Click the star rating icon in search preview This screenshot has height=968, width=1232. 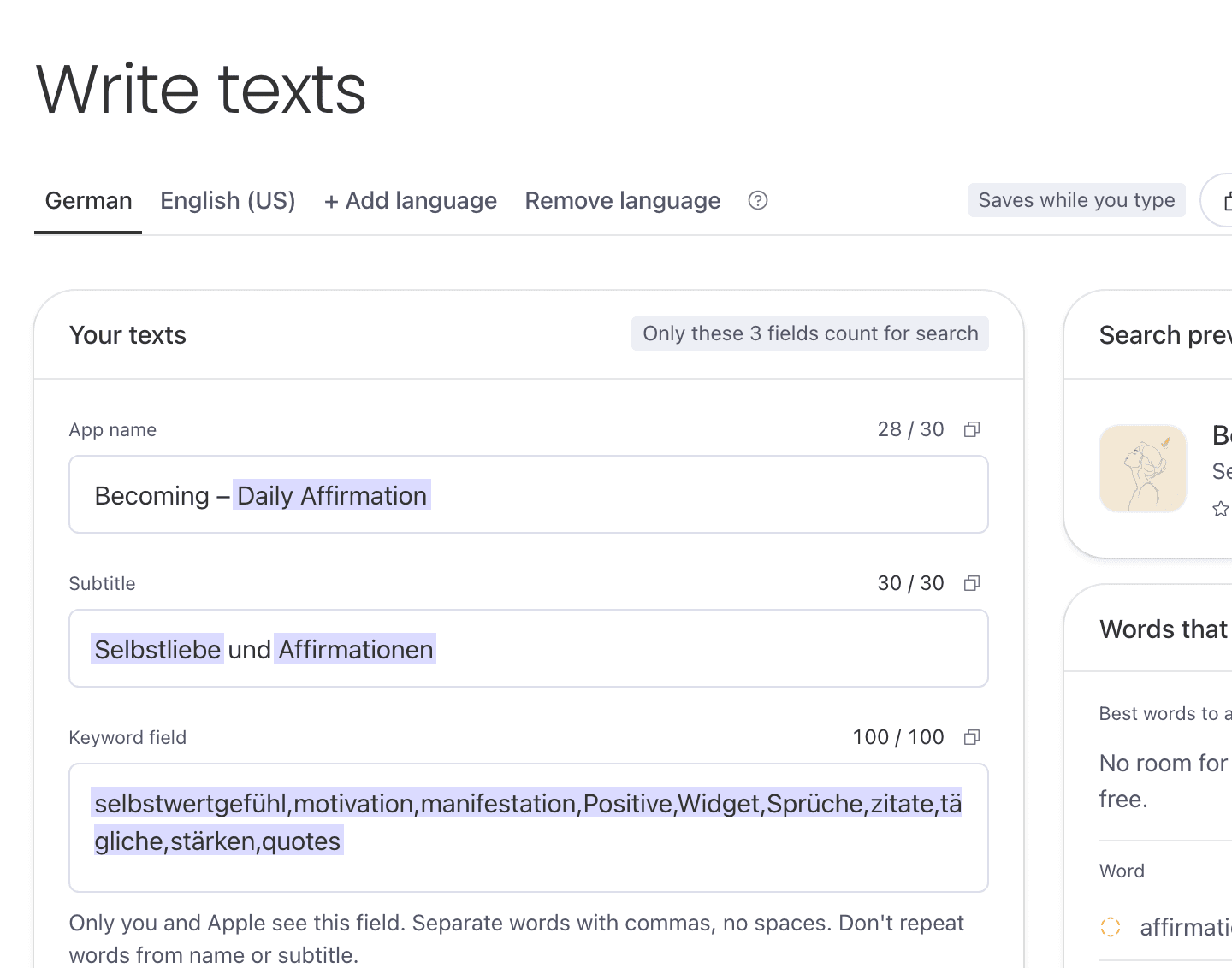[x=1221, y=510]
